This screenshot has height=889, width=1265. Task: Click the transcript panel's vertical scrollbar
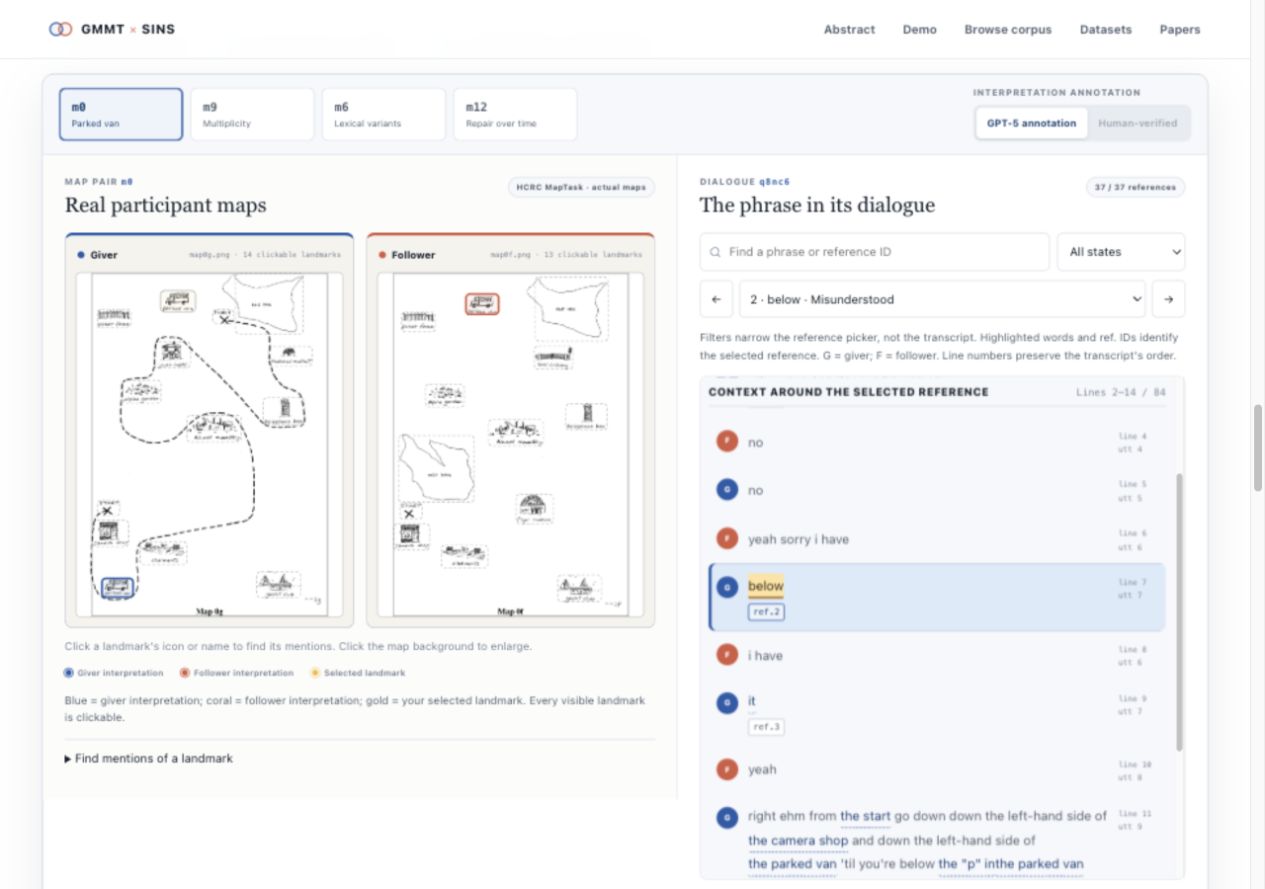click(1180, 612)
